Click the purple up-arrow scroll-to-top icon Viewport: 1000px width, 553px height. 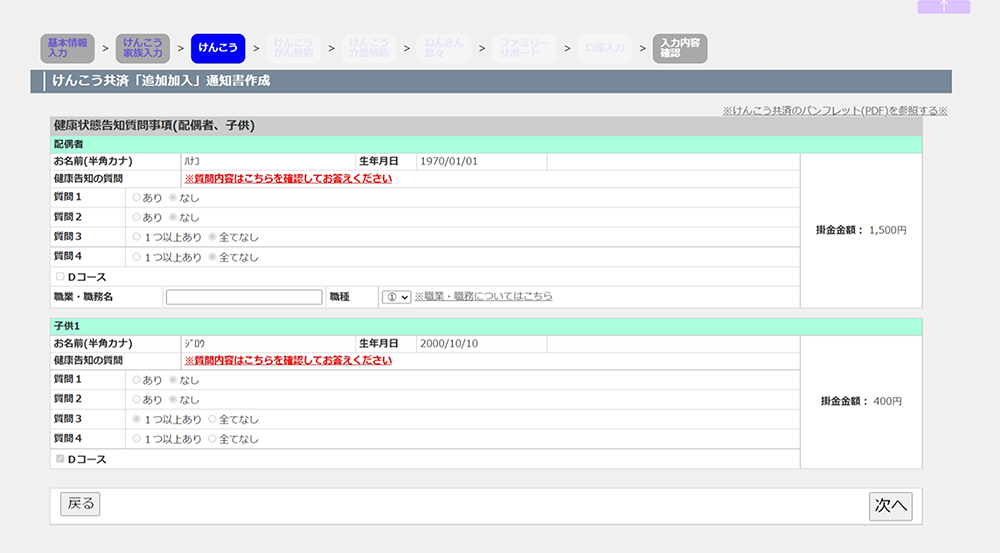[943, 6]
